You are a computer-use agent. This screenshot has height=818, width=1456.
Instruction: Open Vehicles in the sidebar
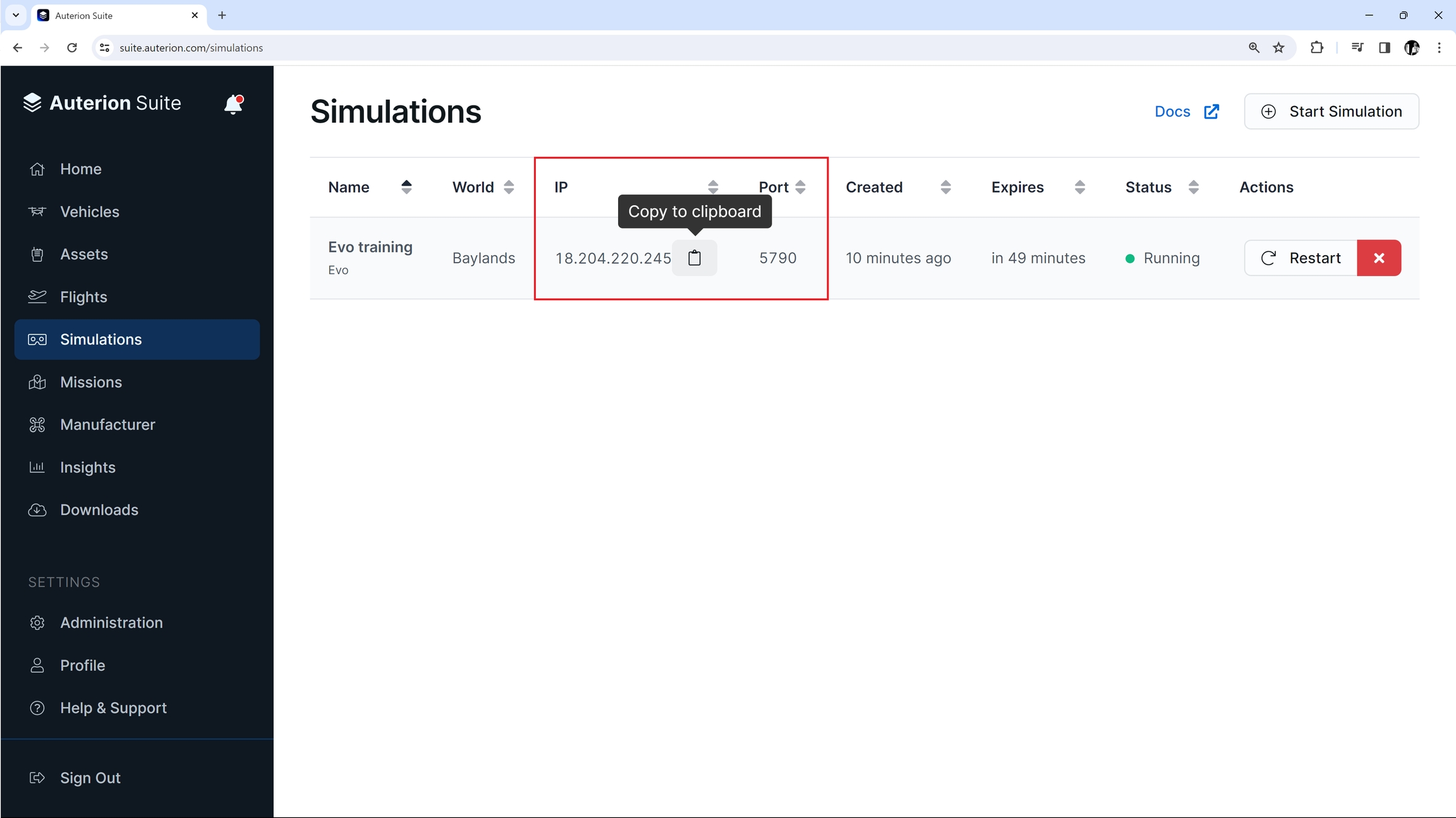[x=89, y=212]
